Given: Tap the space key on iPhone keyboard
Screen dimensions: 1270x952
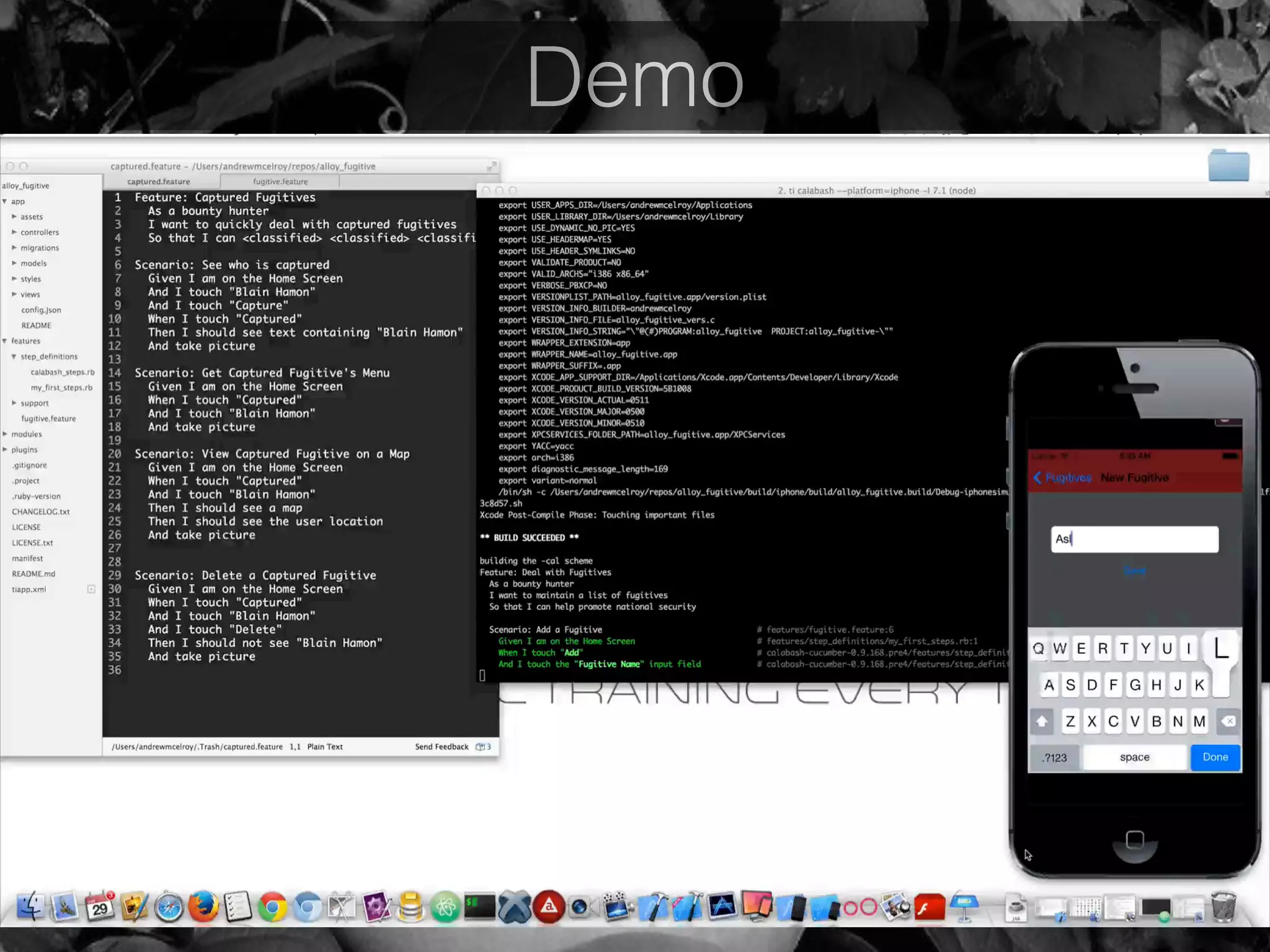Looking at the screenshot, I should tap(1135, 757).
